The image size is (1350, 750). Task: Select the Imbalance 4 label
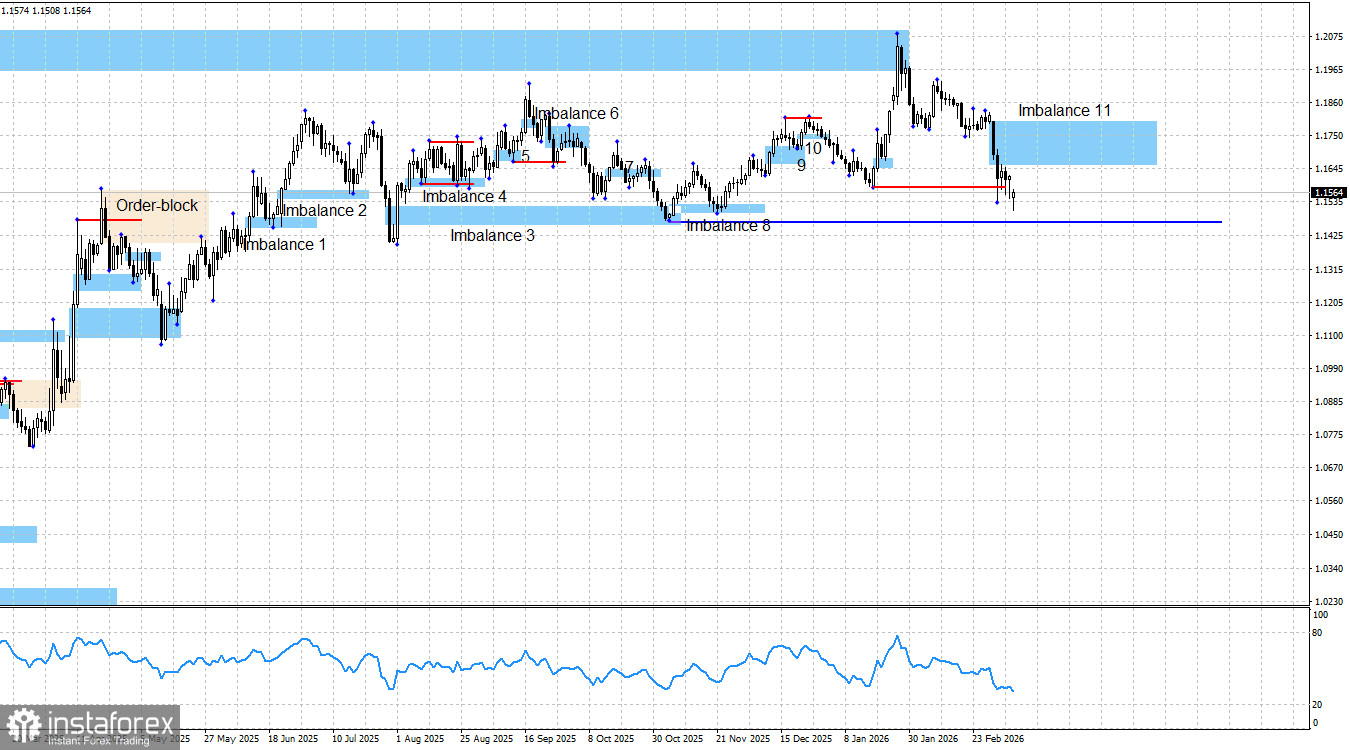(464, 197)
